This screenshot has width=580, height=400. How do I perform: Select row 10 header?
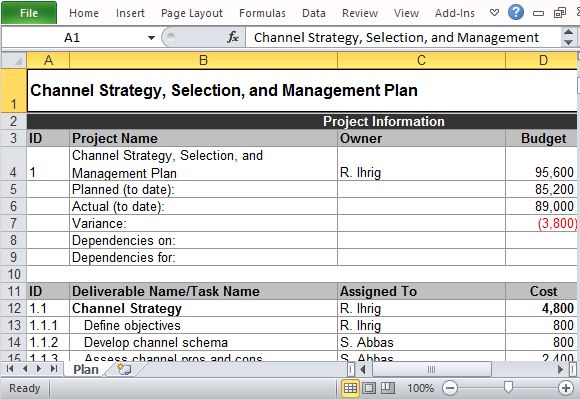click(x=14, y=274)
